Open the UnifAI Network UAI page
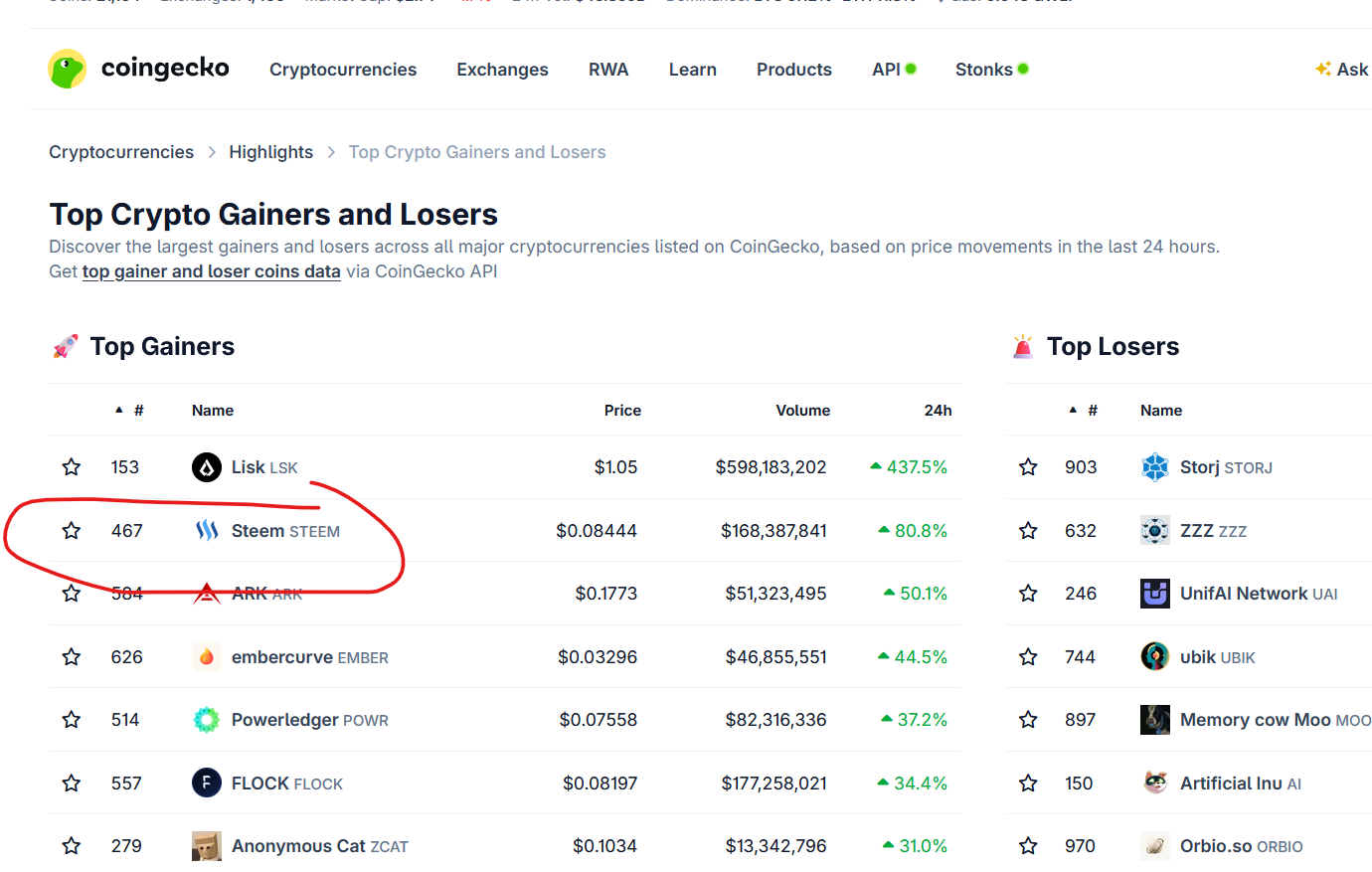 pos(1259,594)
